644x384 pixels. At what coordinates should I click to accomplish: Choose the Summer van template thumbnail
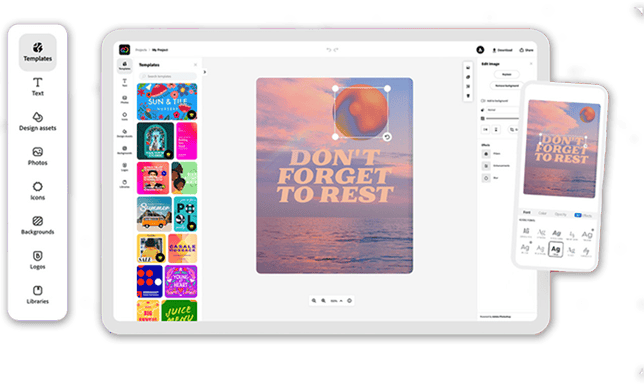pos(154,214)
